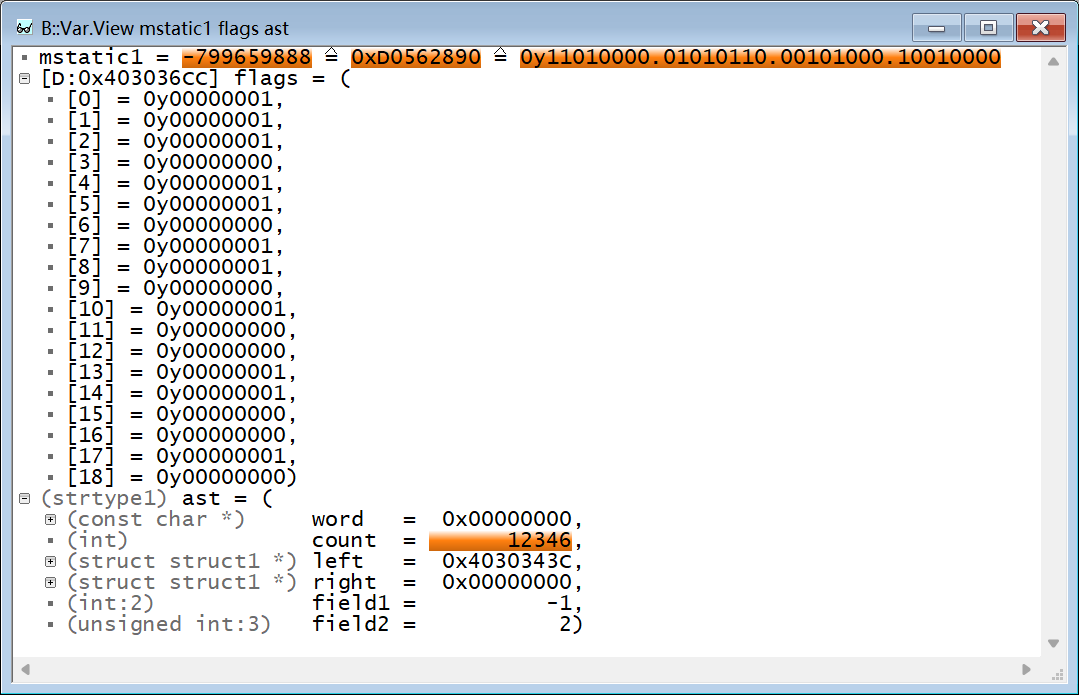Select hex value 0xD0562890
Screen dimensions: 1079x695
[x=416, y=57]
